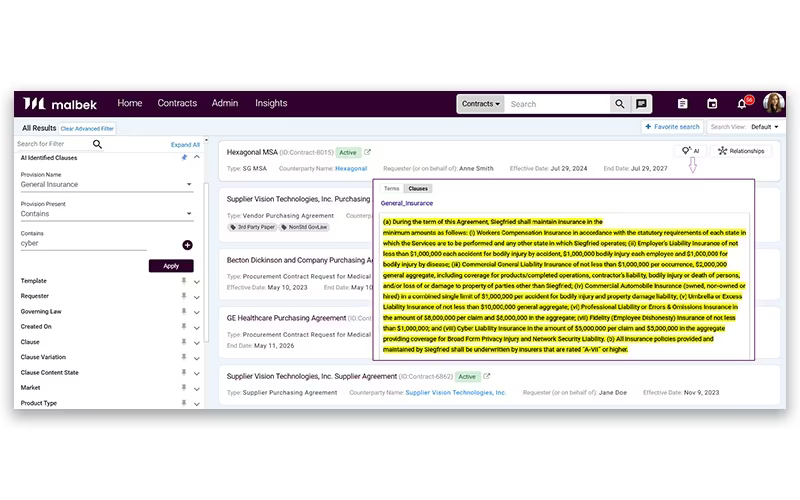Expand the Clause Content State filter
The height and width of the screenshot is (500, 800).
(x=196, y=373)
